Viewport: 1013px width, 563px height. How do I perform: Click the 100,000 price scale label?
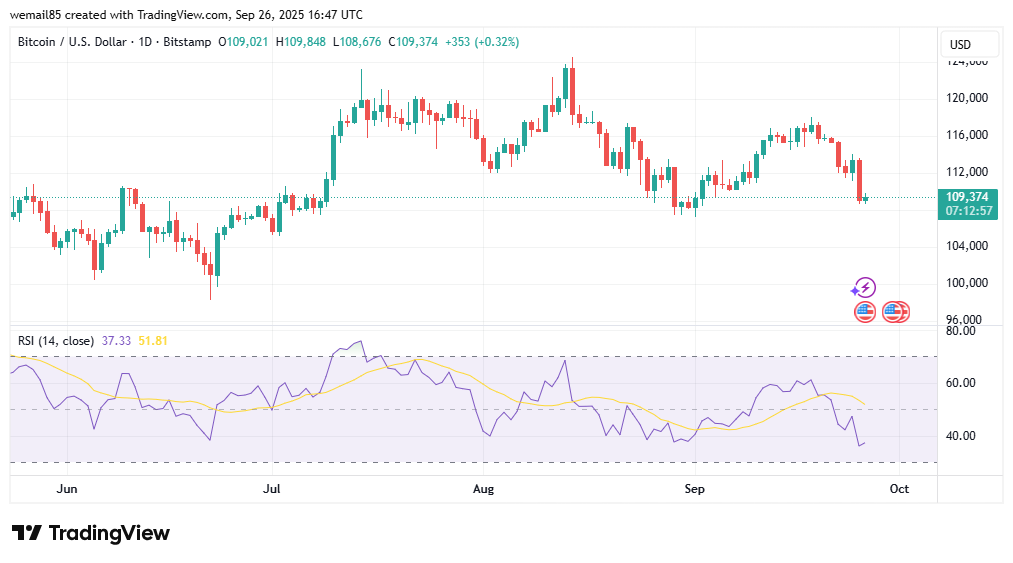968,283
